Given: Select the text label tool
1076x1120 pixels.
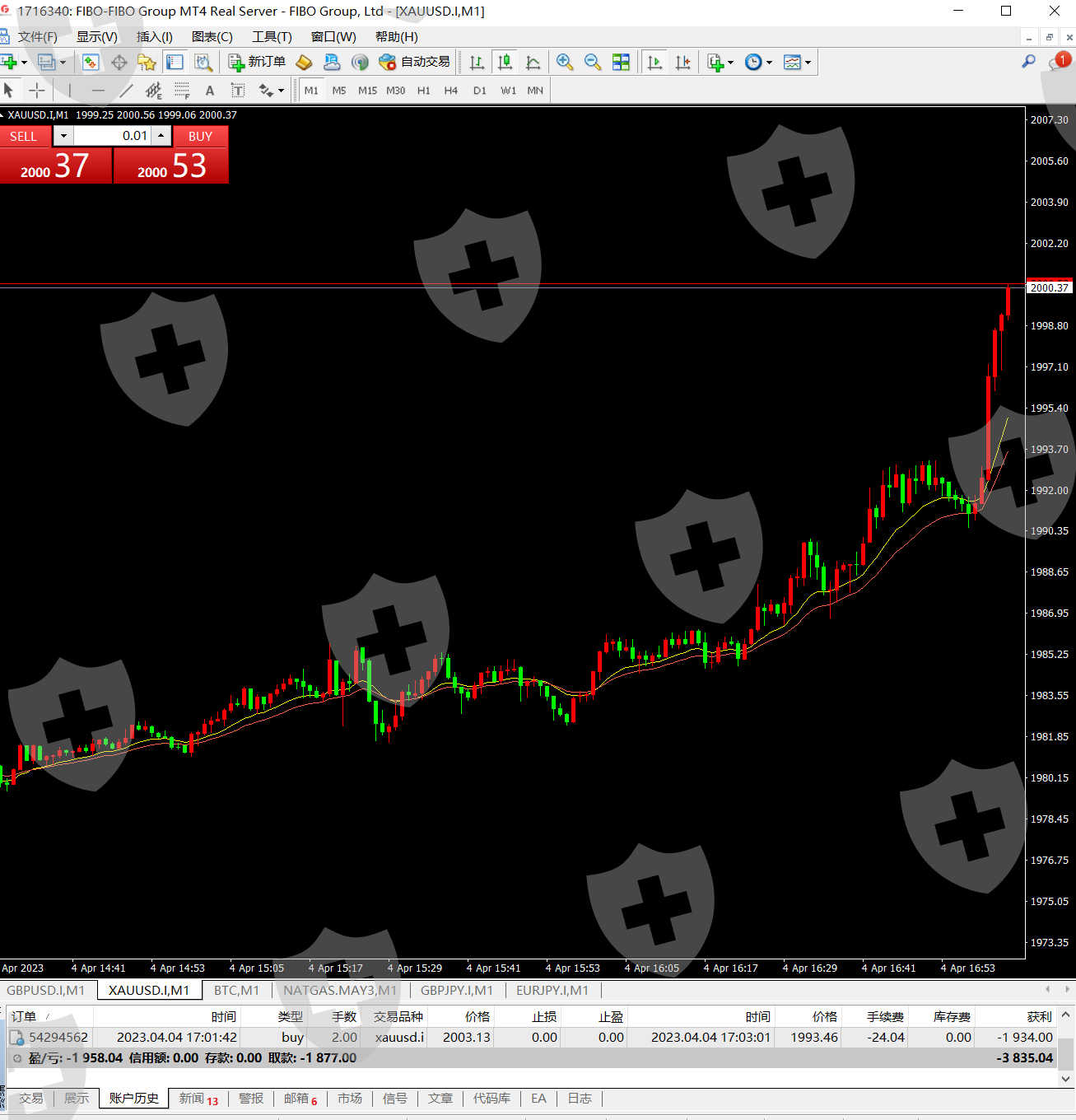Looking at the screenshot, I should pos(210,91).
